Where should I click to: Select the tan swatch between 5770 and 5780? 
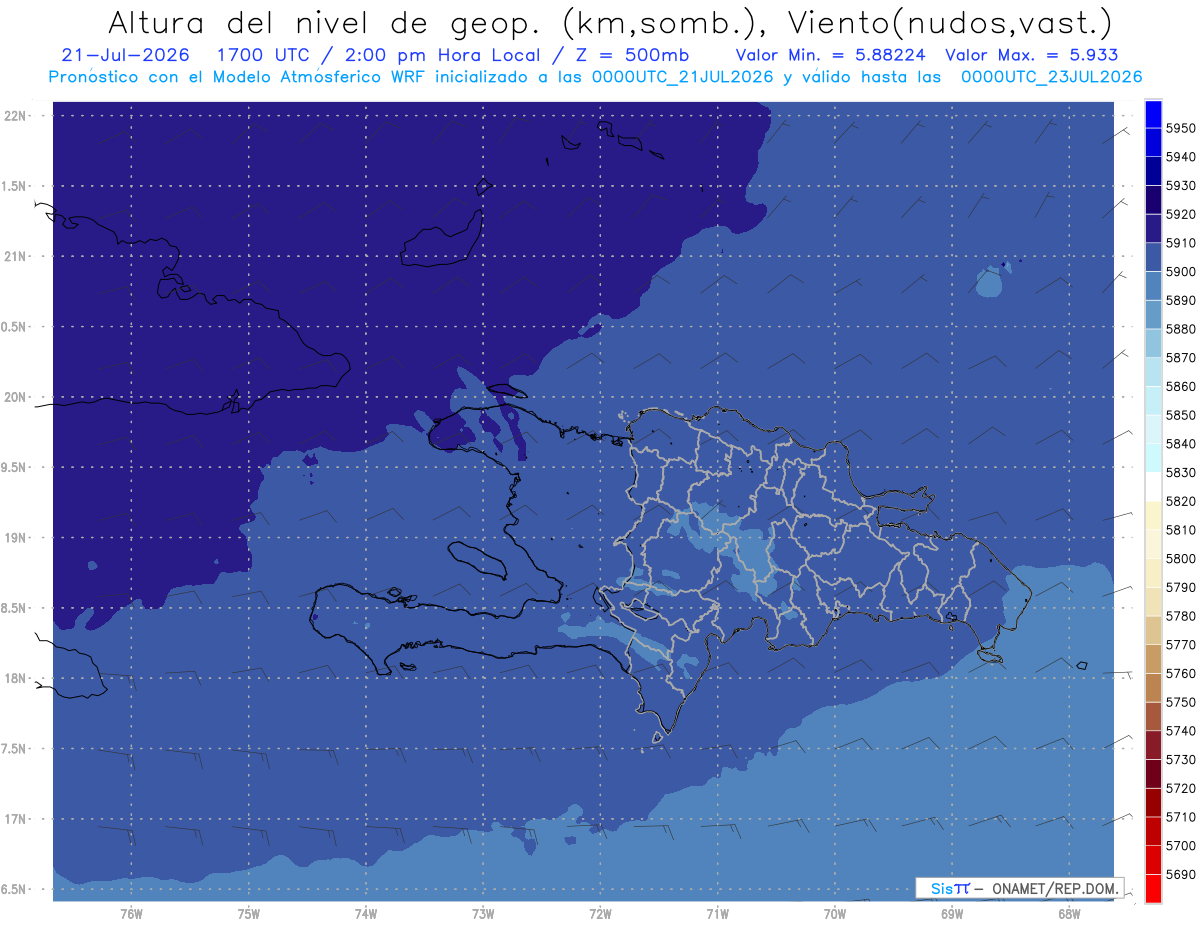(x=1153, y=631)
